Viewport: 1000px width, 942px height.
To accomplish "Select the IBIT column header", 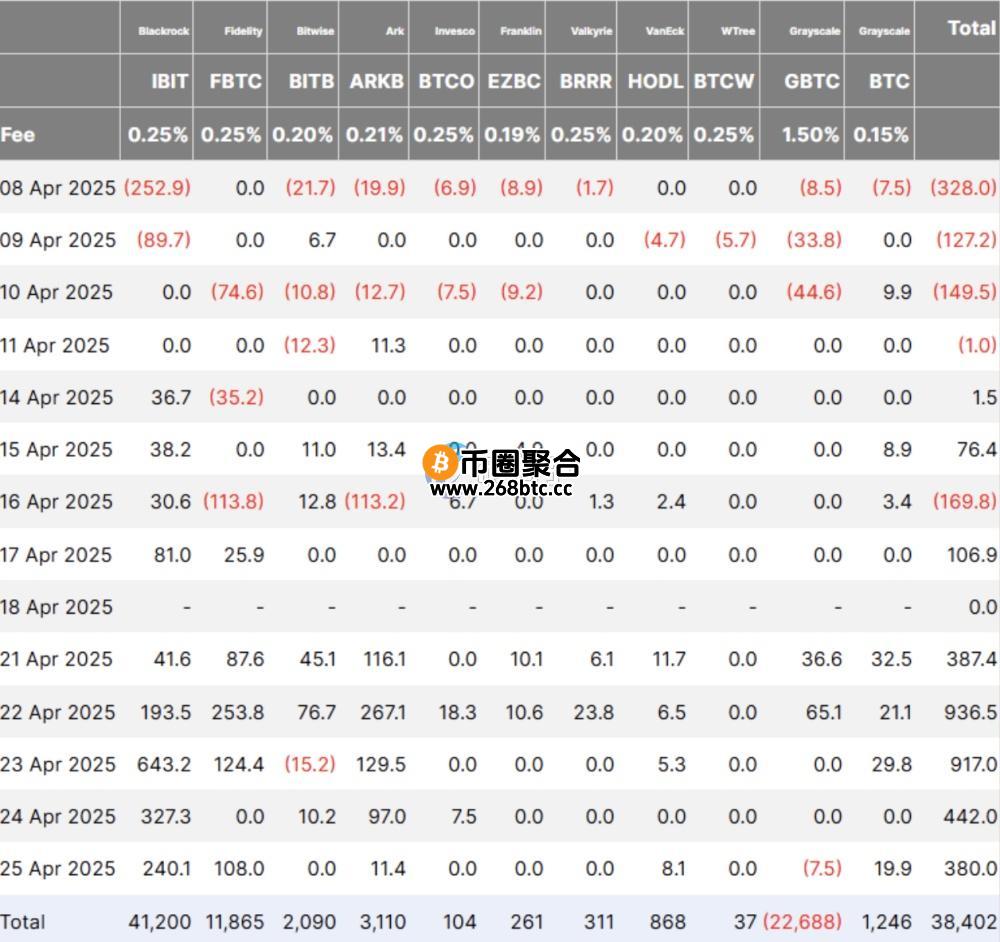I will 170,82.
